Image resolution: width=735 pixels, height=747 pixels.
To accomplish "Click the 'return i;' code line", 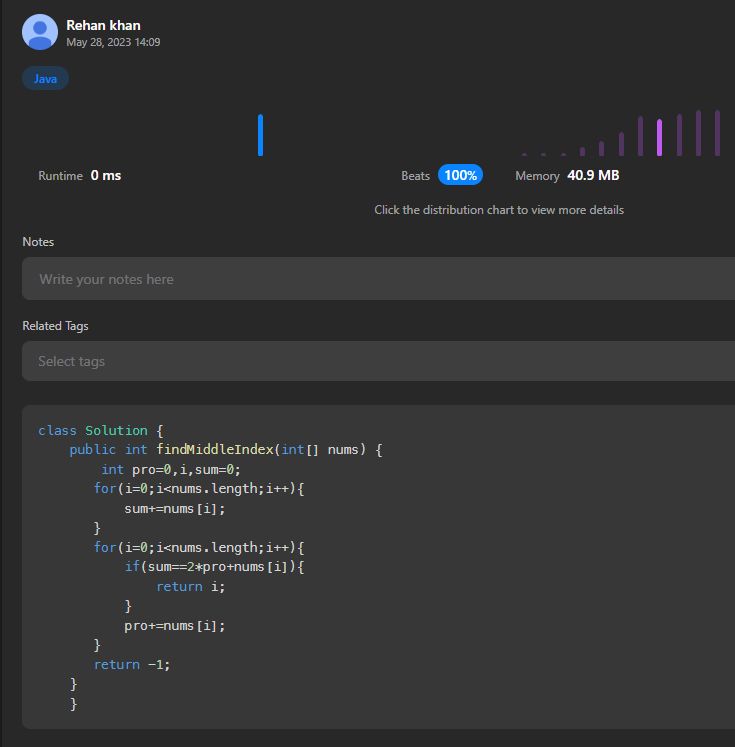I will coord(191,586).
